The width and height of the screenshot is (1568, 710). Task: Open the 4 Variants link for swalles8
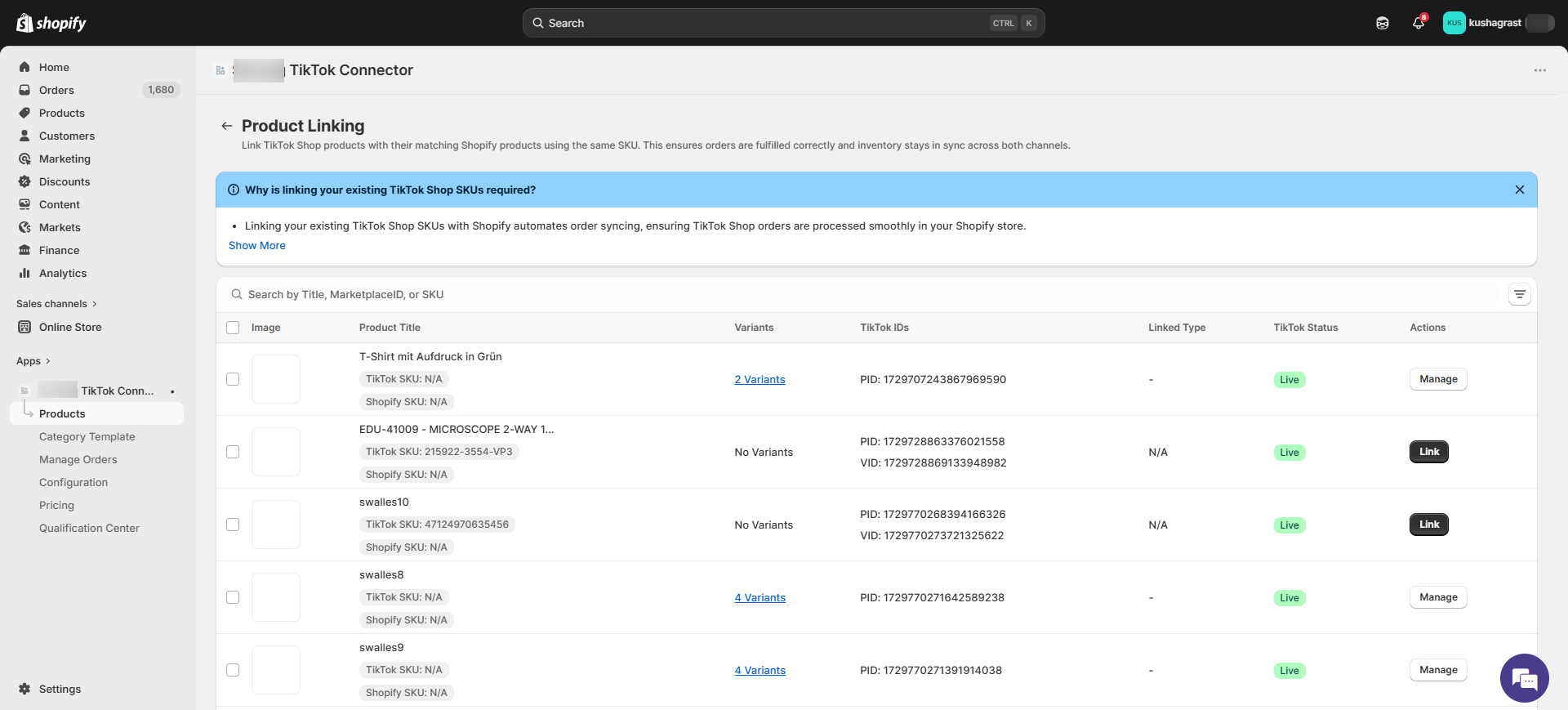(759, 597)
